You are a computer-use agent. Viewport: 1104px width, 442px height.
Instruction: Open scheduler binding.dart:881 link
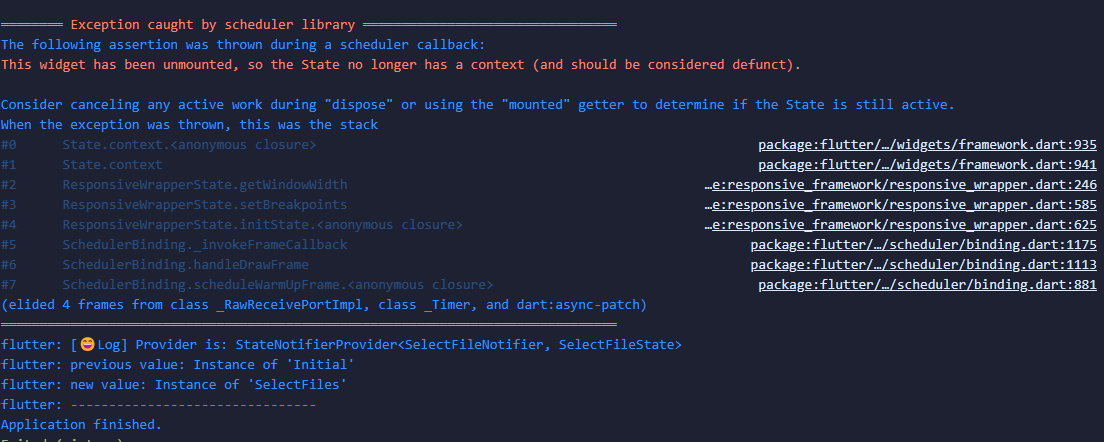[x=927, y=285]
